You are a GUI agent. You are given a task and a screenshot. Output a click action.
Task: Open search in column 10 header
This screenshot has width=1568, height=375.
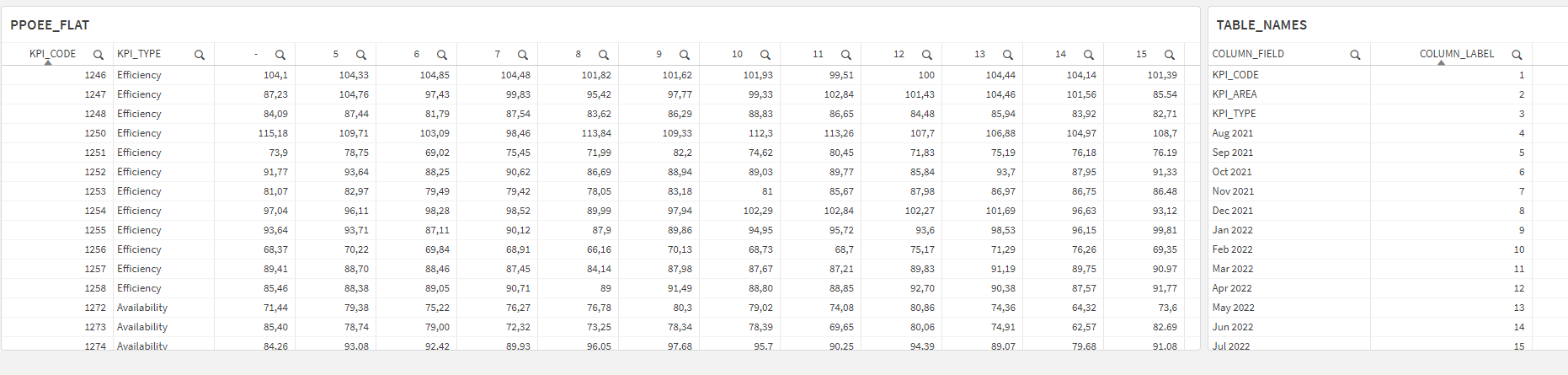pyautogui.click(x=765, y=55)
